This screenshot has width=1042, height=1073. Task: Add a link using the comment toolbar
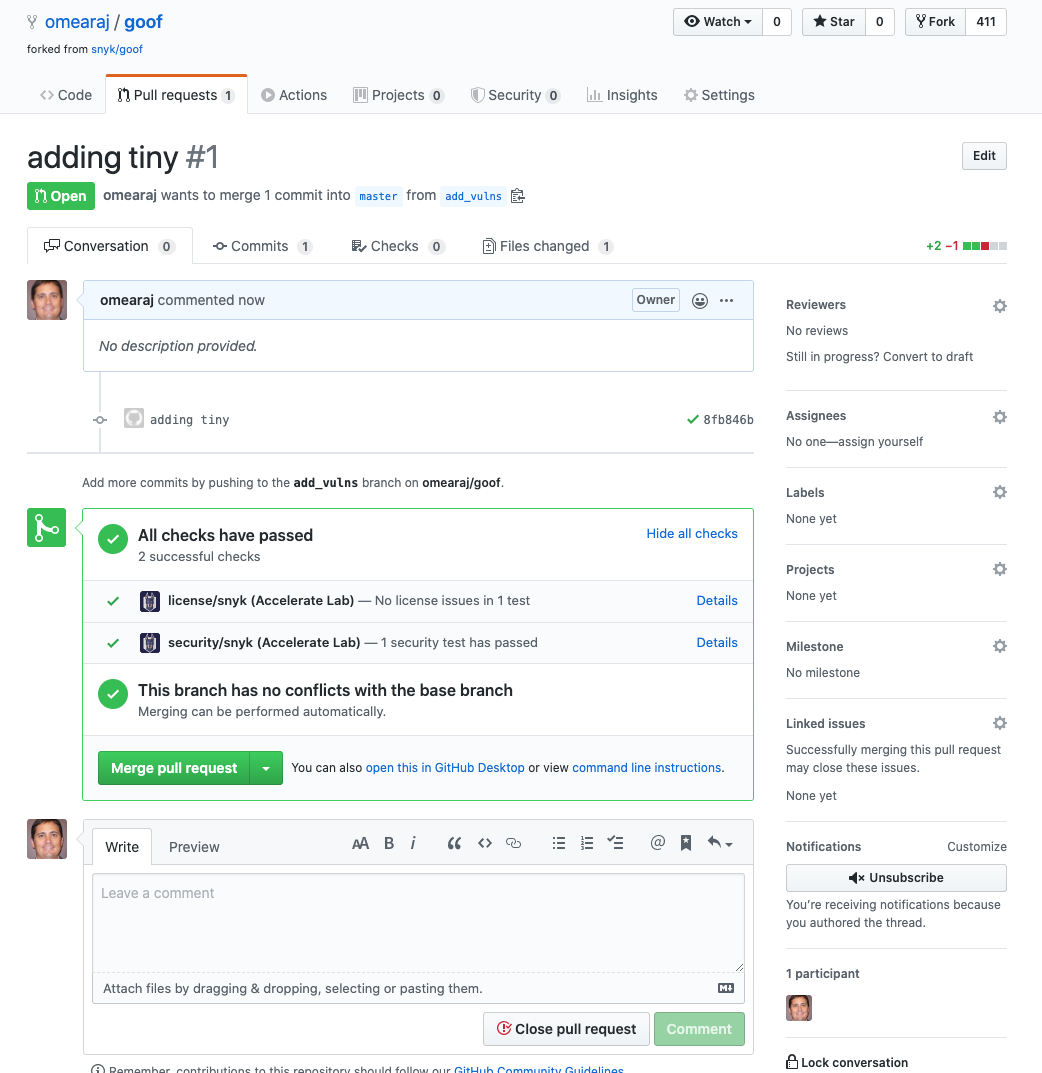point(514,843)
